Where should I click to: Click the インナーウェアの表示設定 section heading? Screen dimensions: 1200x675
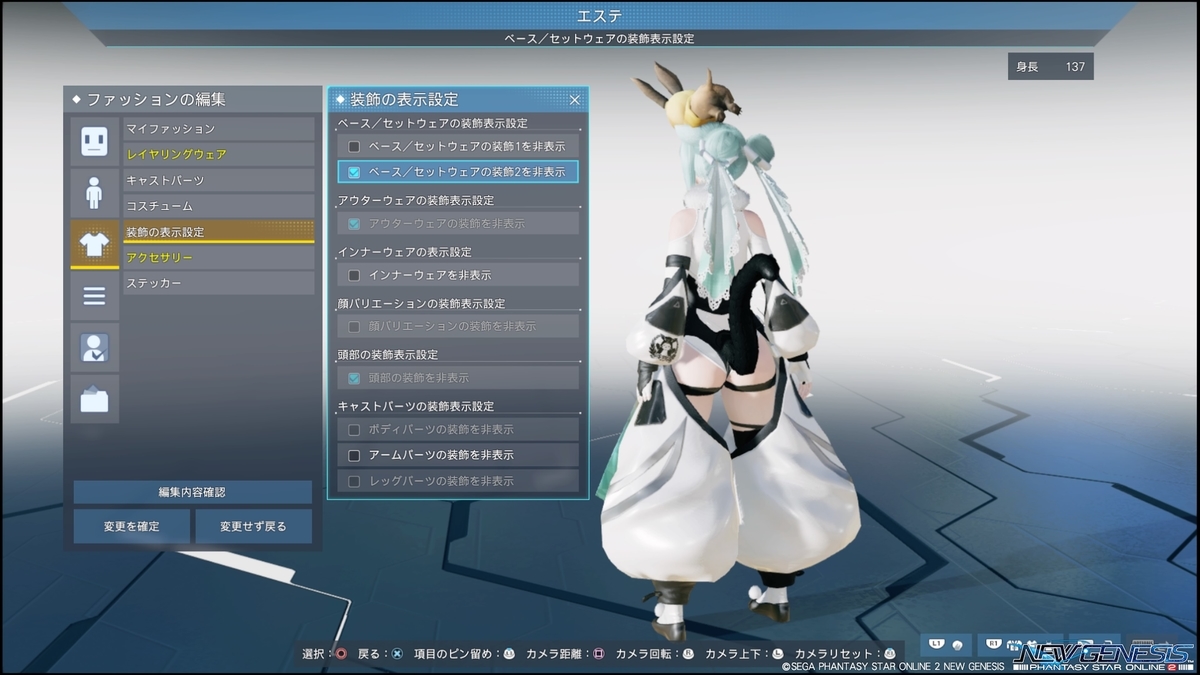pos(404,252)
